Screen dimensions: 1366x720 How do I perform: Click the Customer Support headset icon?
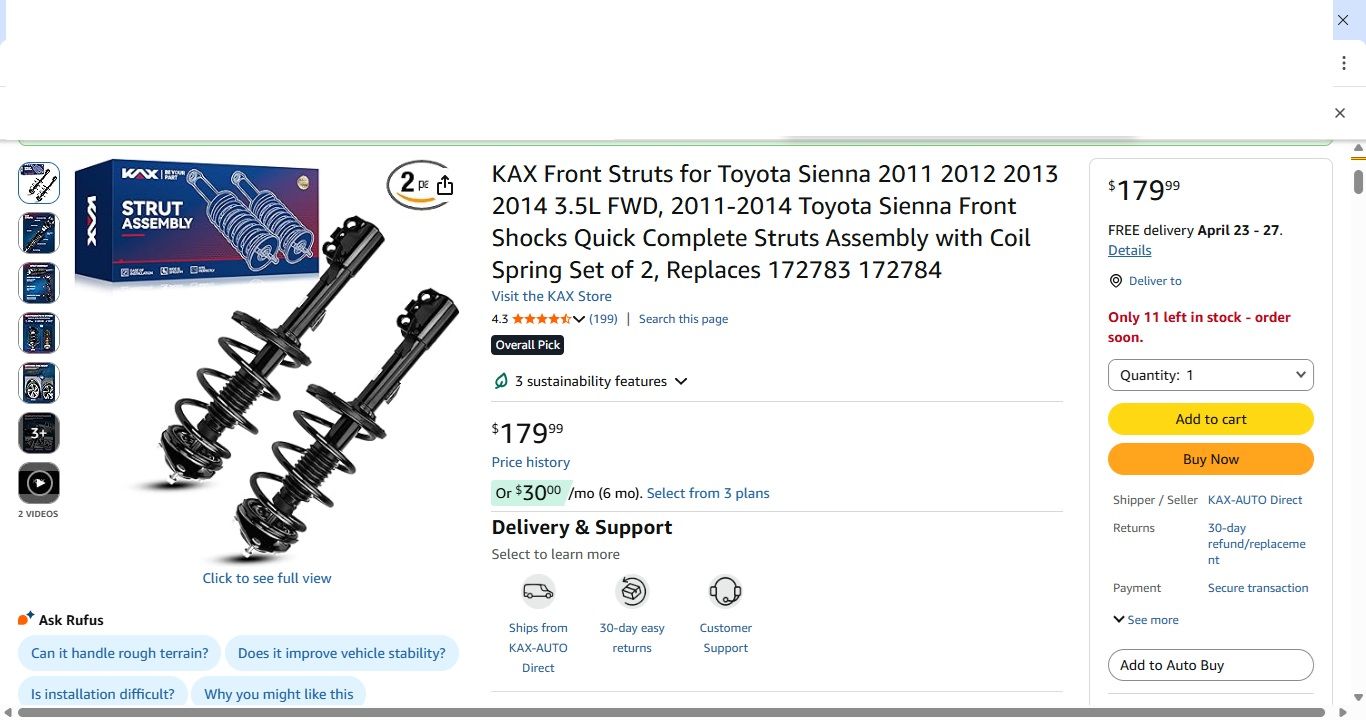725,591
